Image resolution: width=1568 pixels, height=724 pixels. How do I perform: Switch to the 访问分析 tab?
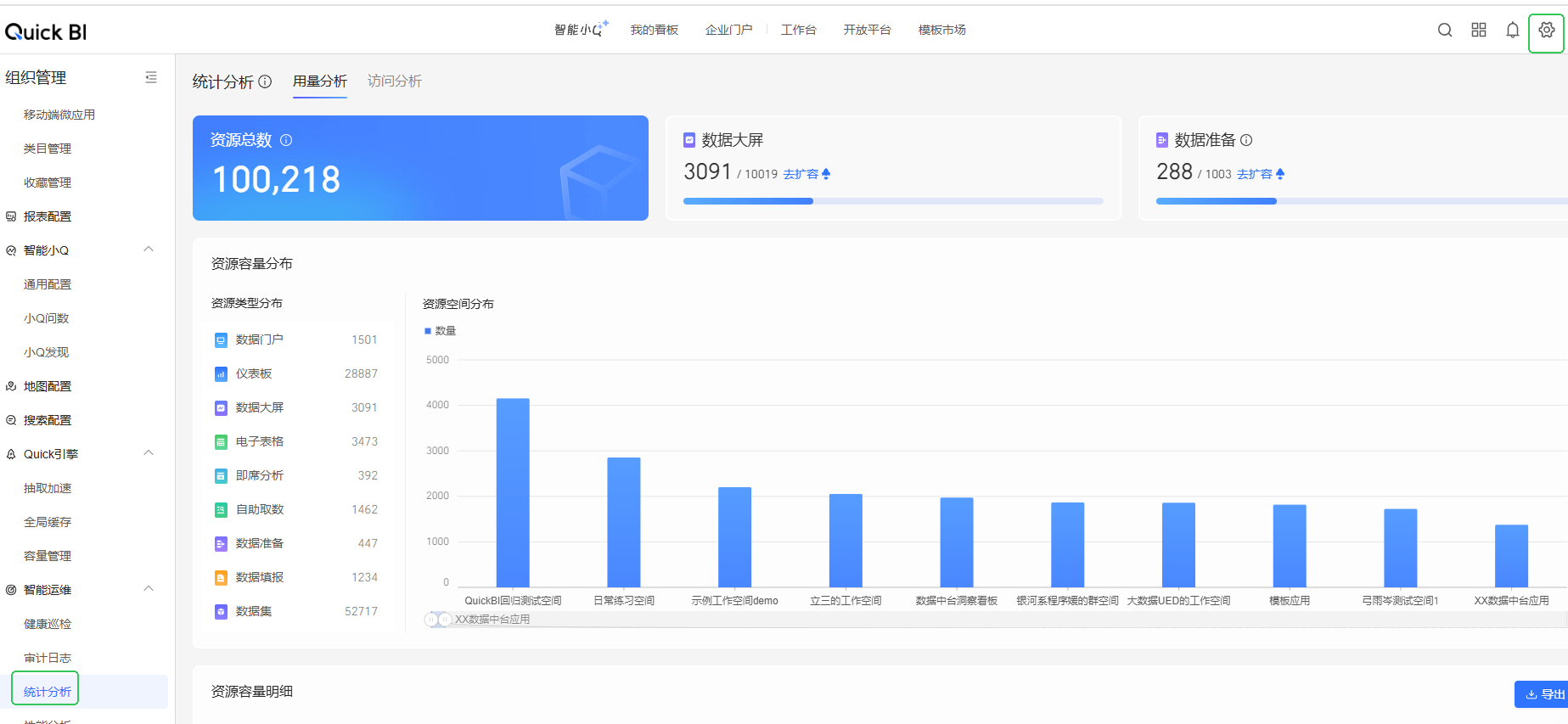click(x=394, y=81)
